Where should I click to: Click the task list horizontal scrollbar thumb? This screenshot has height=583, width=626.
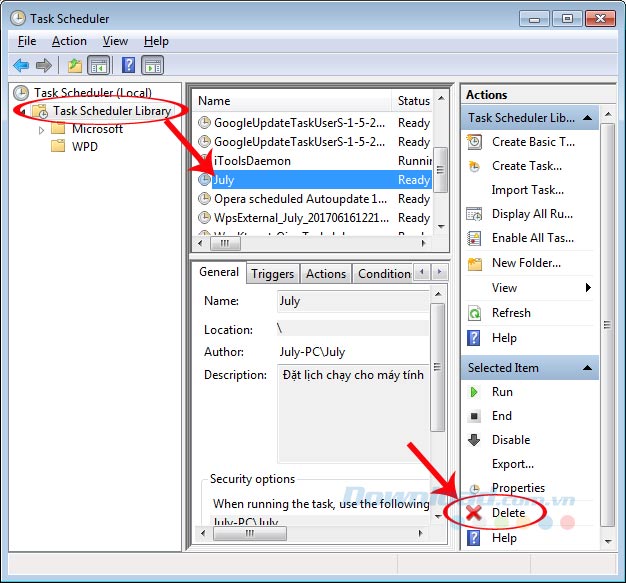225,243
